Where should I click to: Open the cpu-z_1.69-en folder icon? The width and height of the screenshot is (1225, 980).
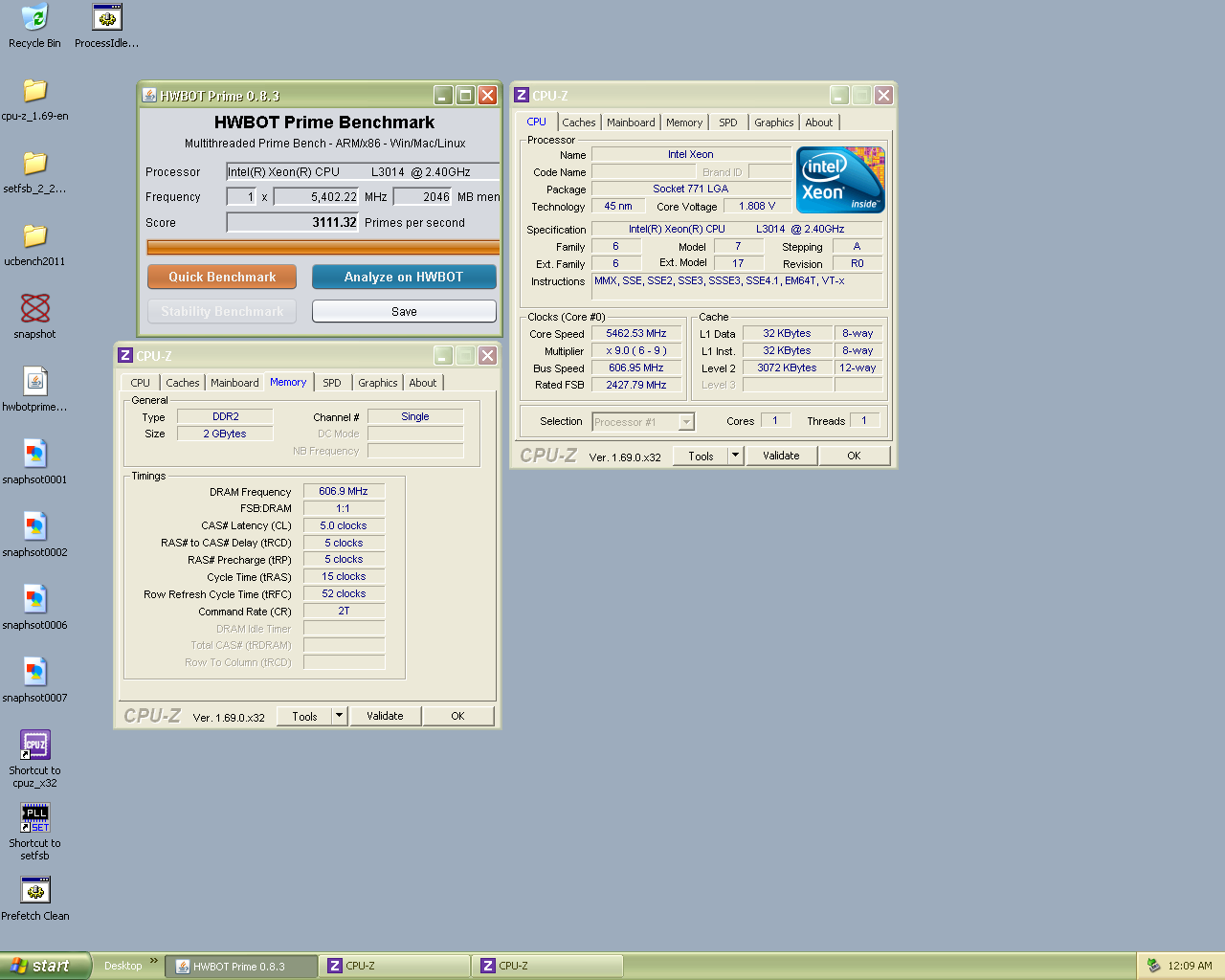34,90
